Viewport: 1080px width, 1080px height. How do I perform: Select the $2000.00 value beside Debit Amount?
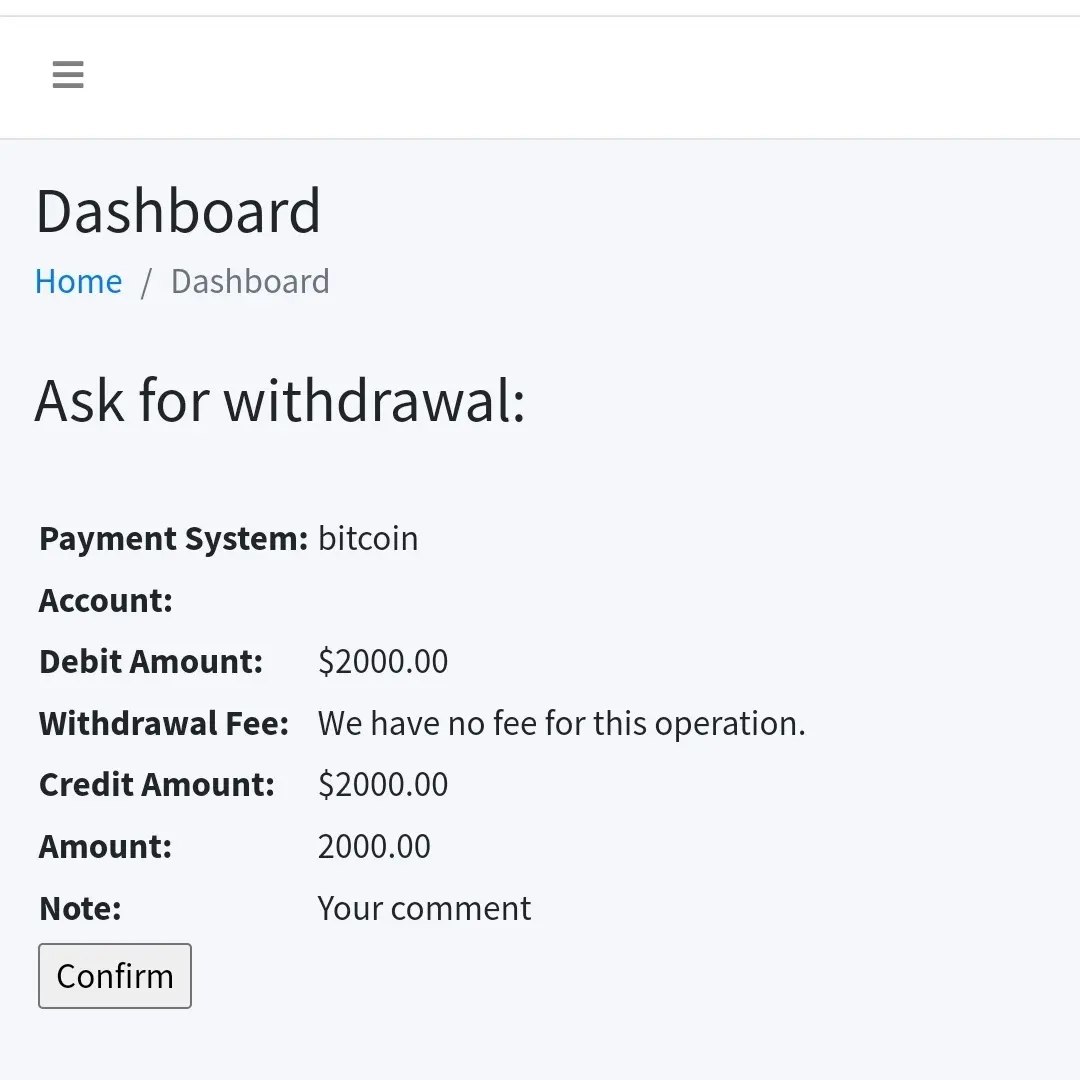coord(383,662)
